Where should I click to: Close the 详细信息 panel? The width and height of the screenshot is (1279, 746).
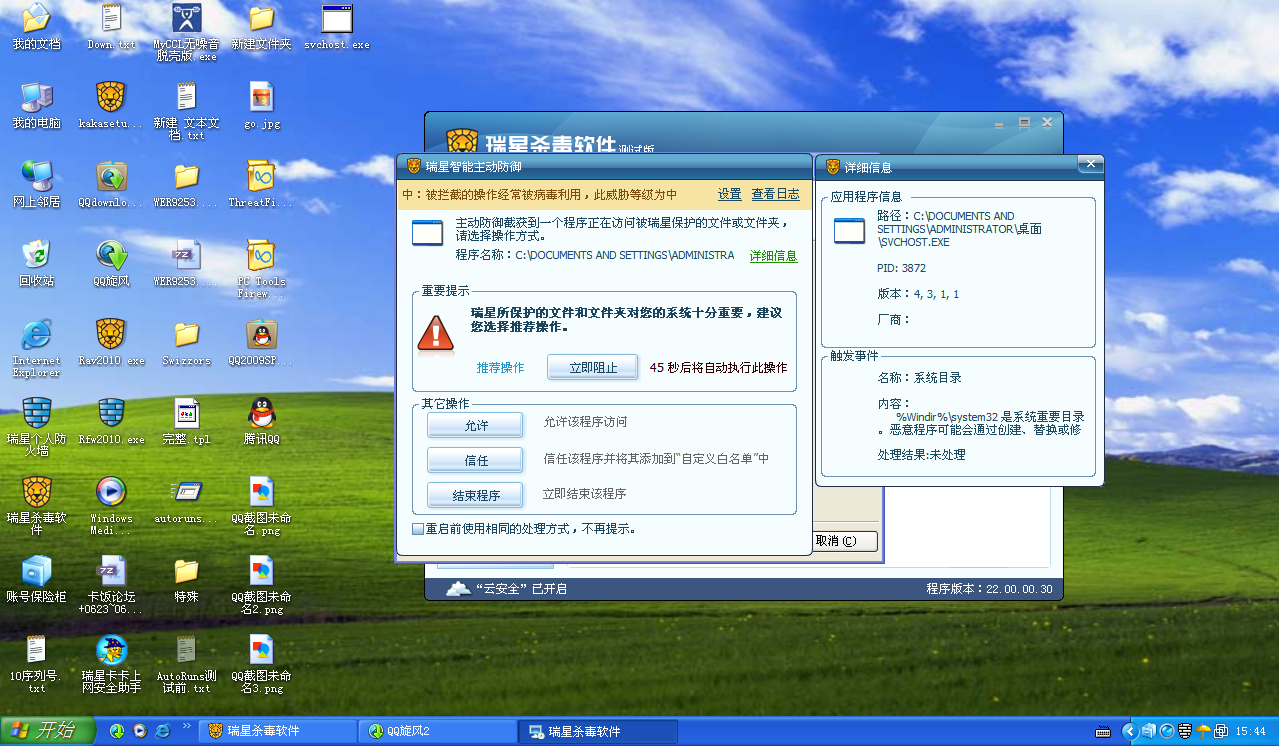[x=1091, y=163]
